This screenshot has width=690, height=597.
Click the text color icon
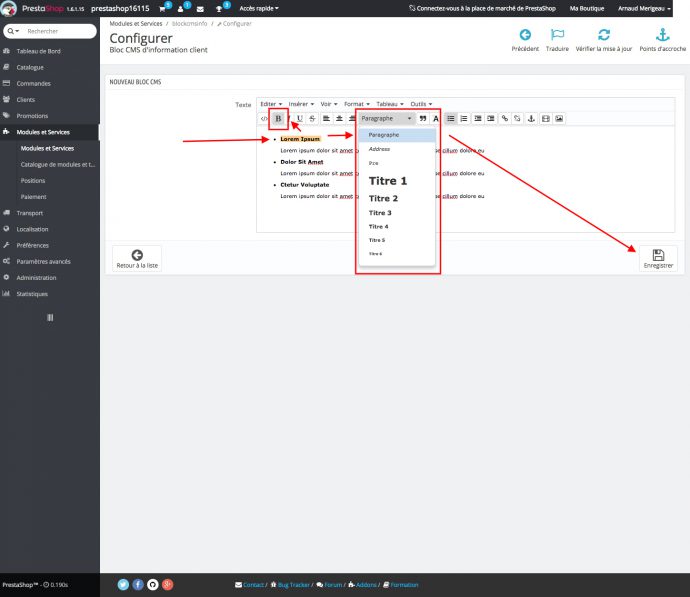[436, 118]
